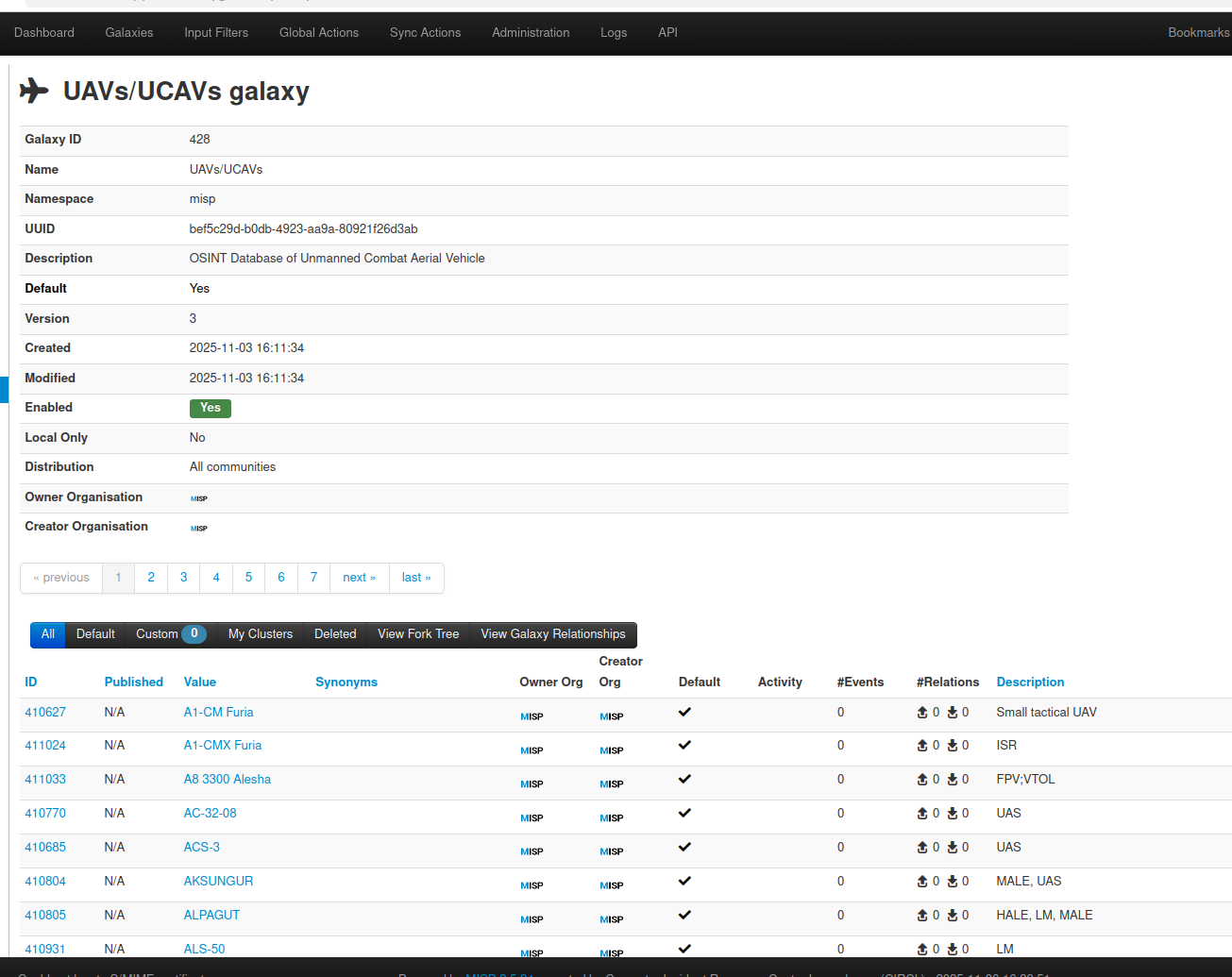Screen dimensions: 1232x977
Task: Select the Deleted clusters filter
Action: click(335, 634)
